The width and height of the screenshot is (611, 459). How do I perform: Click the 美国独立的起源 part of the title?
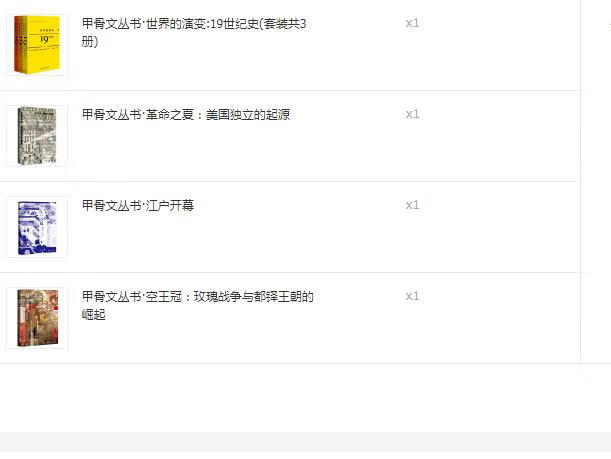pyautogui.click(x=248, y=115)
